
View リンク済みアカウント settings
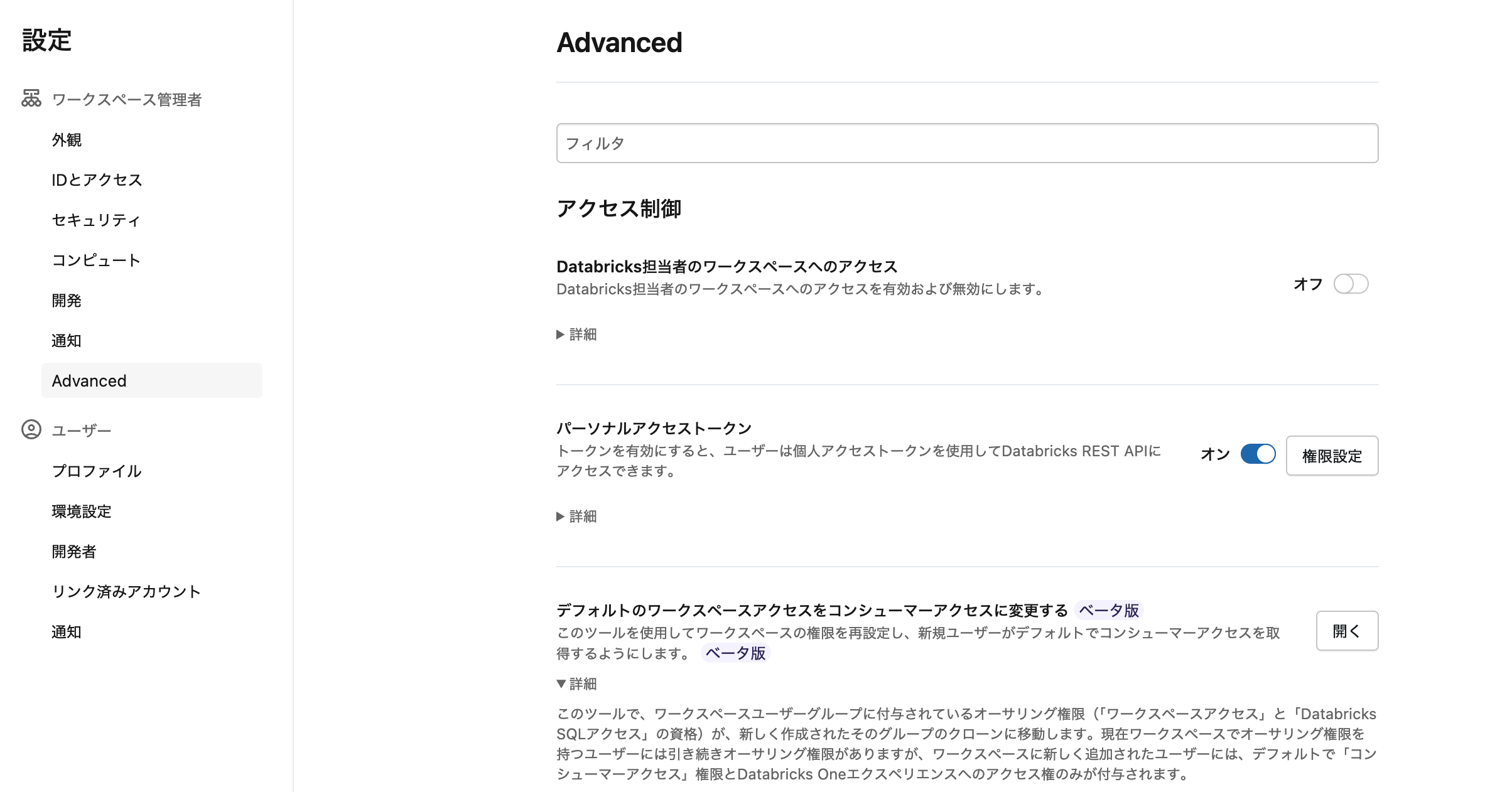coord(126,591)
